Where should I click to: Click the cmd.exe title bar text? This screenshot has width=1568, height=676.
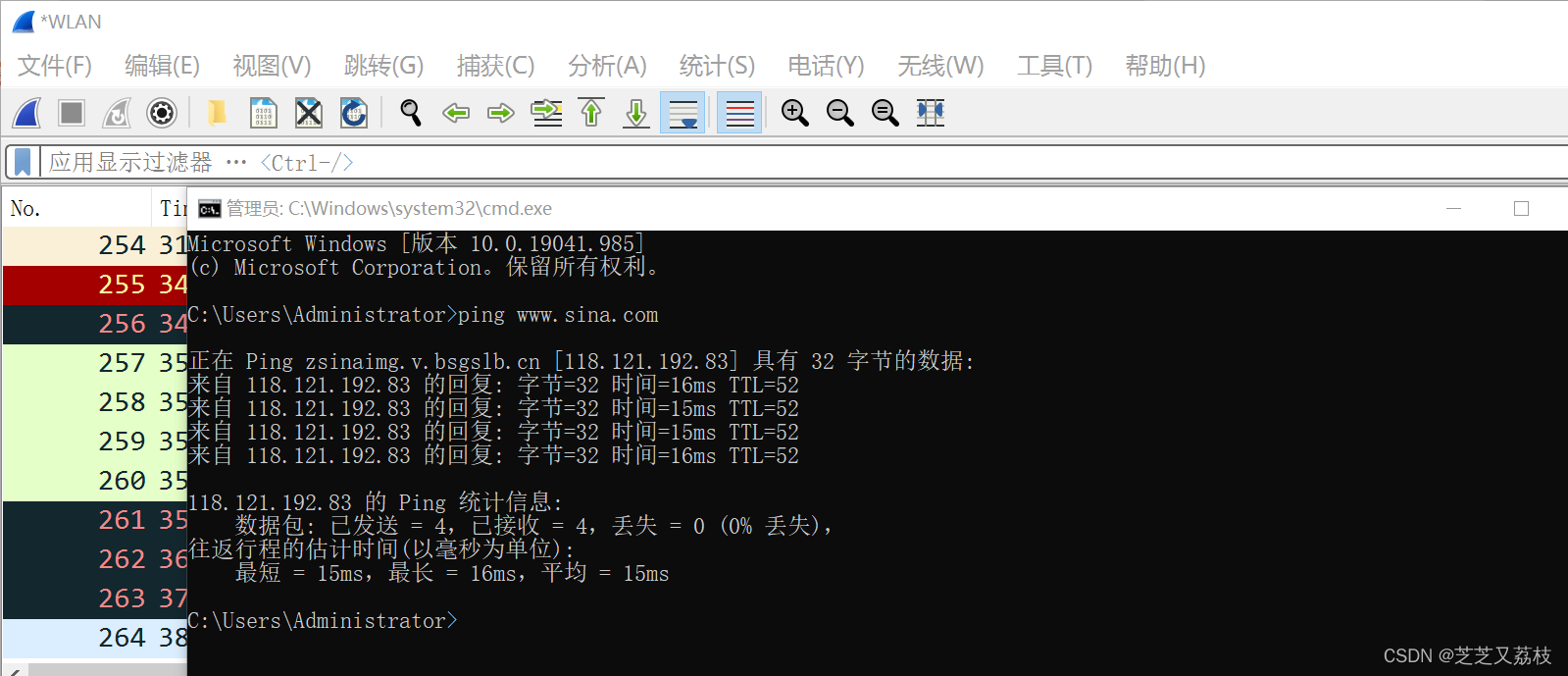coord(389,208)
